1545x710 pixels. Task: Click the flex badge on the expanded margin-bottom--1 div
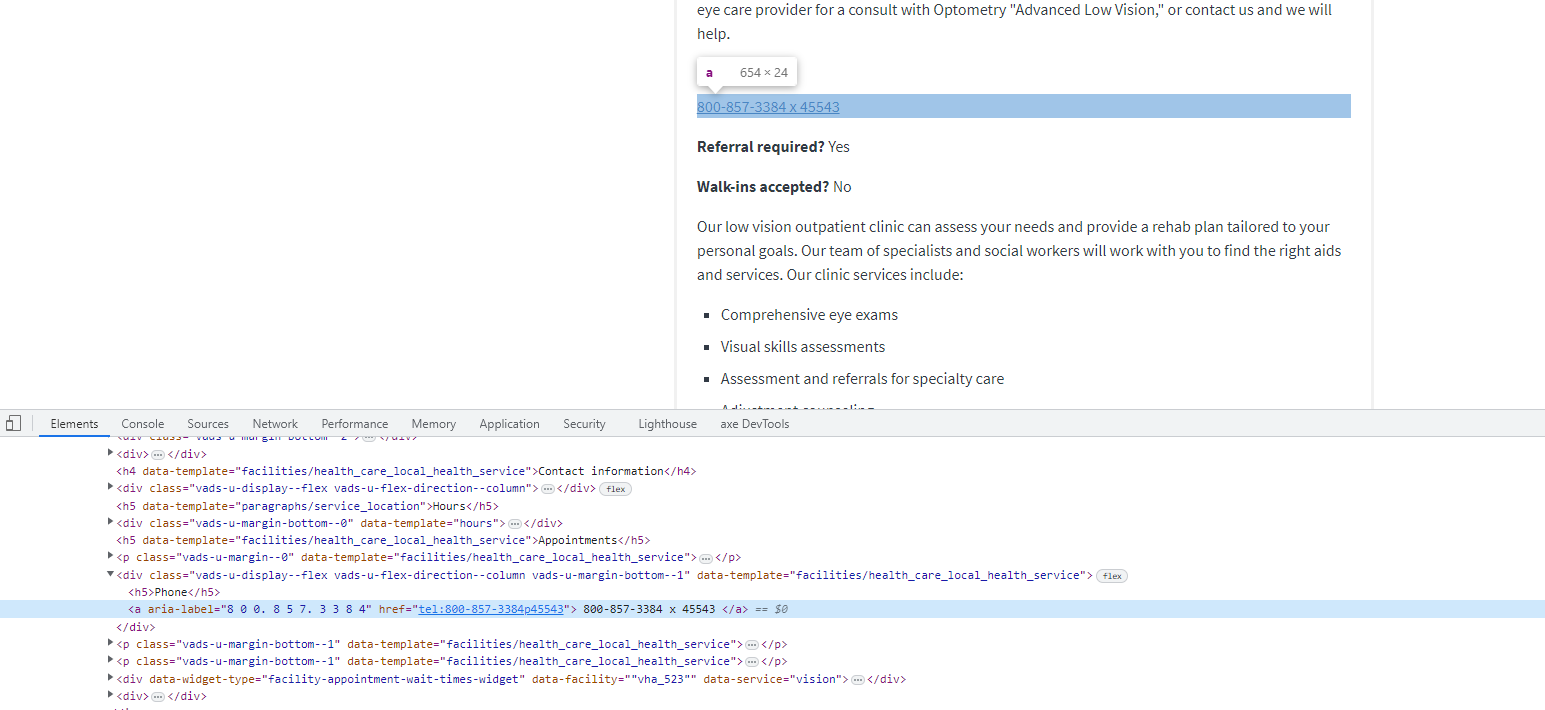(x=1112, y=576)
